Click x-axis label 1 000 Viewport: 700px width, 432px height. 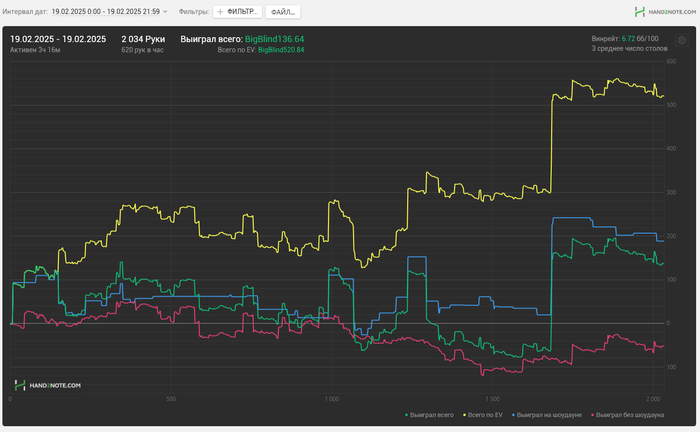coord(332,399)
